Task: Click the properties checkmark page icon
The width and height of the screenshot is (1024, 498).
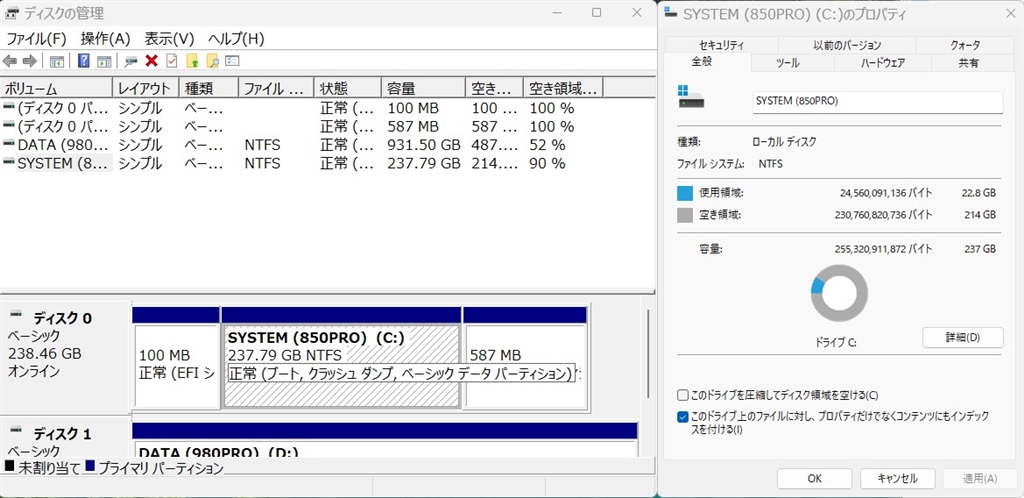Action: coord(171,61)
